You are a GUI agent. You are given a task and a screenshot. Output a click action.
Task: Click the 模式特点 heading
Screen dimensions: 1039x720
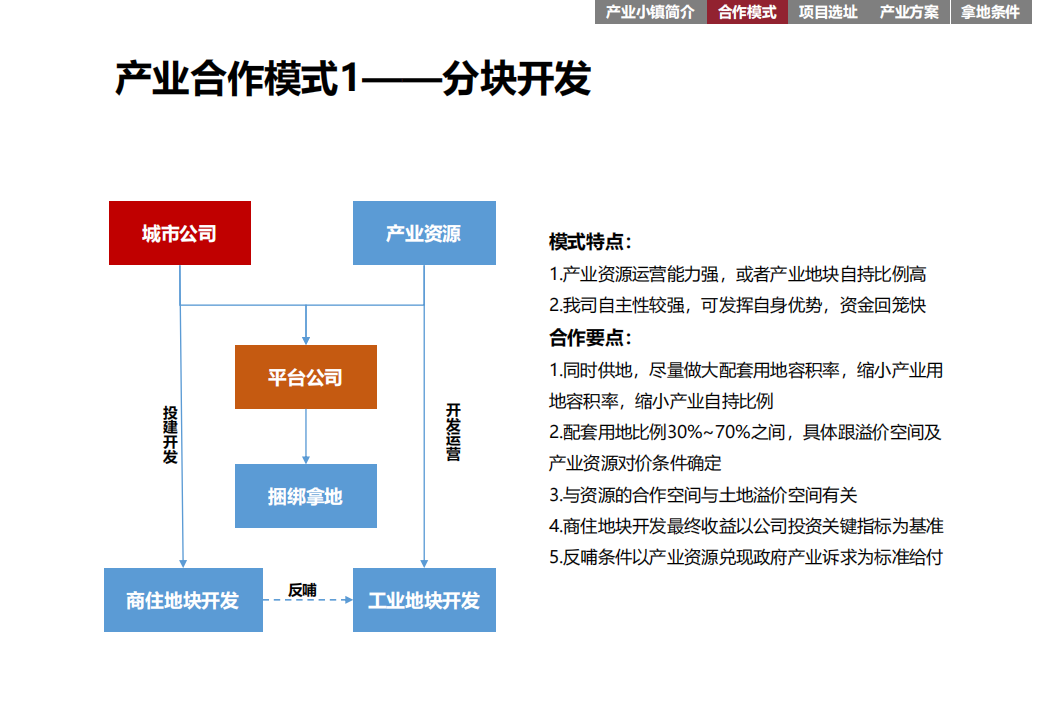[590, 242]
